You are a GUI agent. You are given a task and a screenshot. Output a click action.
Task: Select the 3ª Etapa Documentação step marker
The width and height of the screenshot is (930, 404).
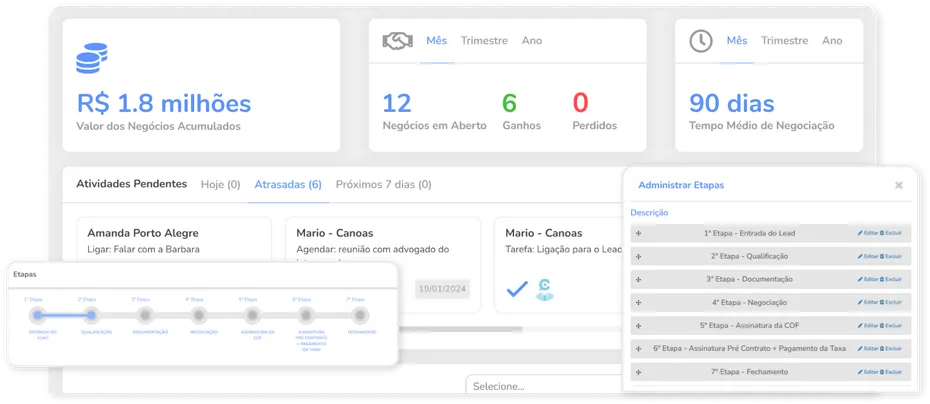145,315
